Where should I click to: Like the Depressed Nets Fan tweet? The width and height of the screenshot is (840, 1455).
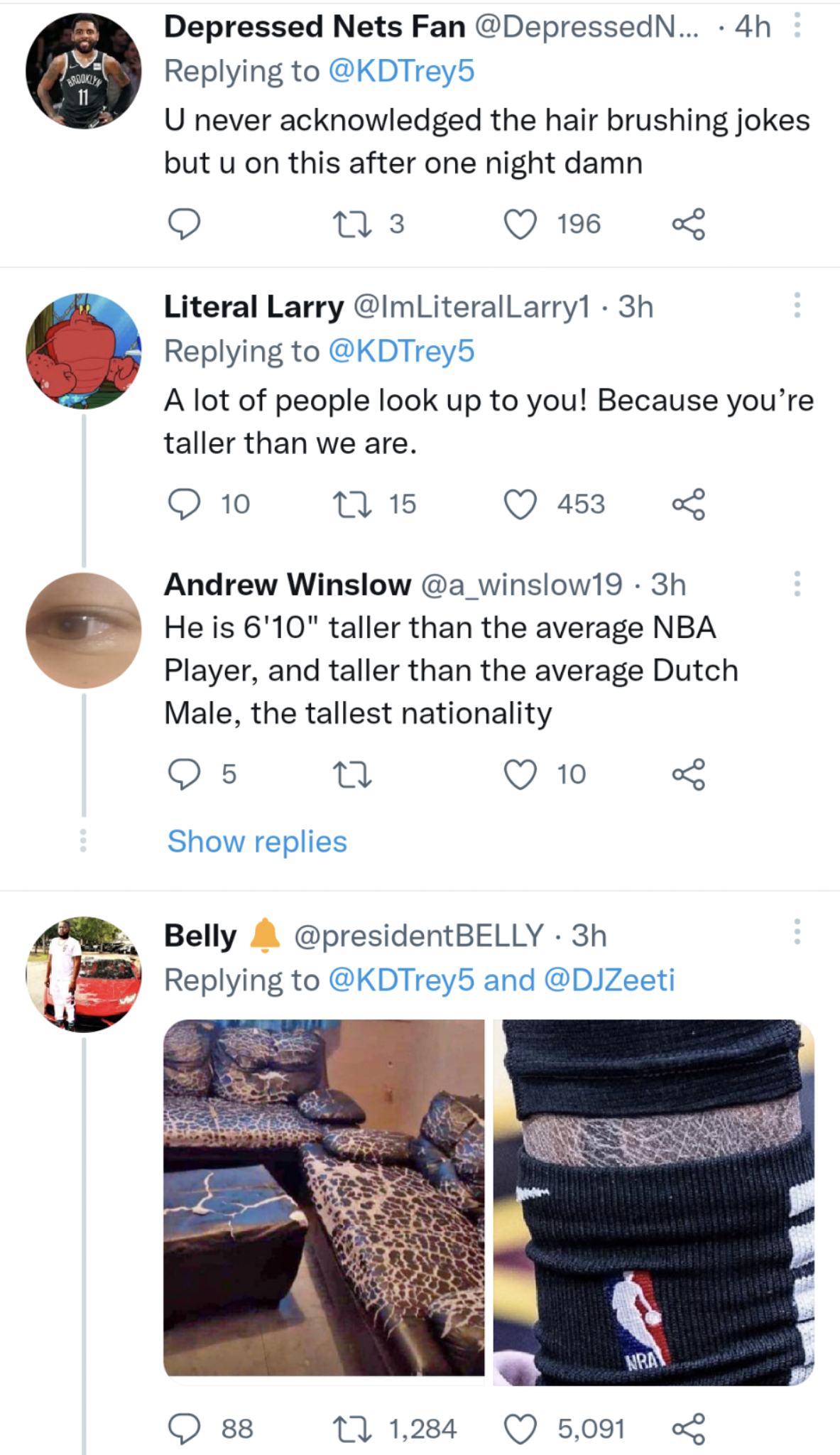coord(520,225)
